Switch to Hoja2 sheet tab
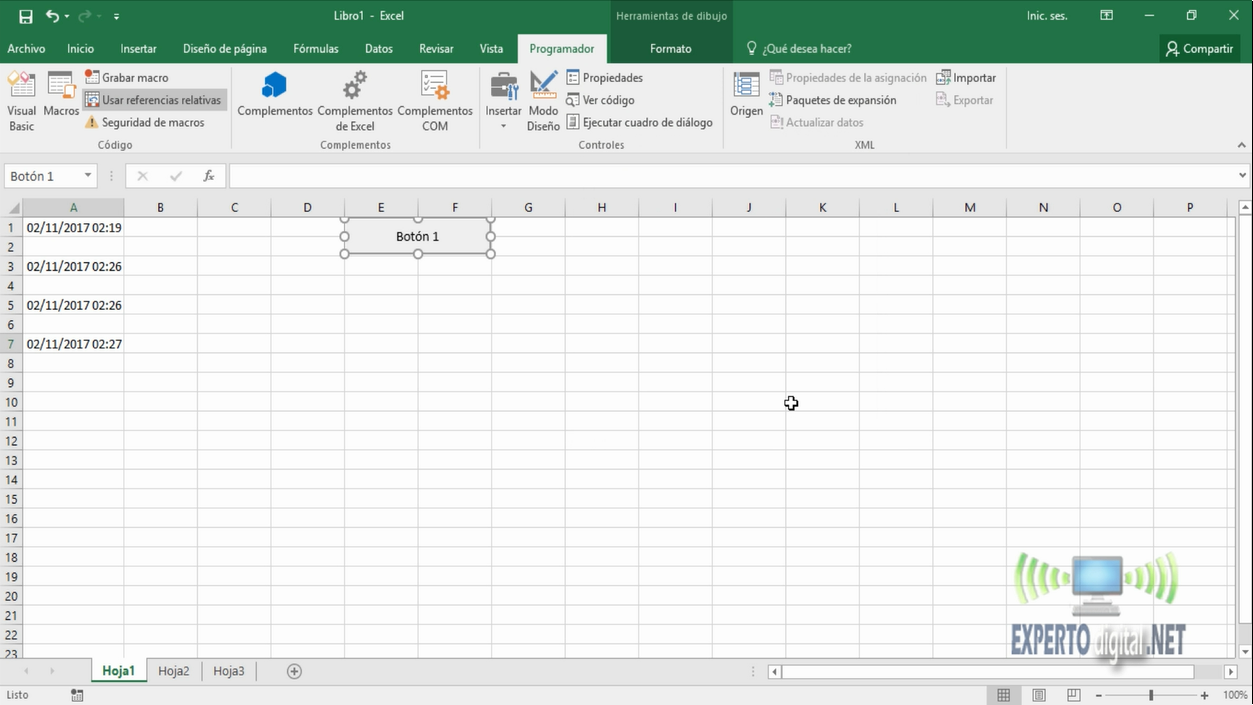Image resolution: width=1253 pixels, height=705 pixels. 173,671
